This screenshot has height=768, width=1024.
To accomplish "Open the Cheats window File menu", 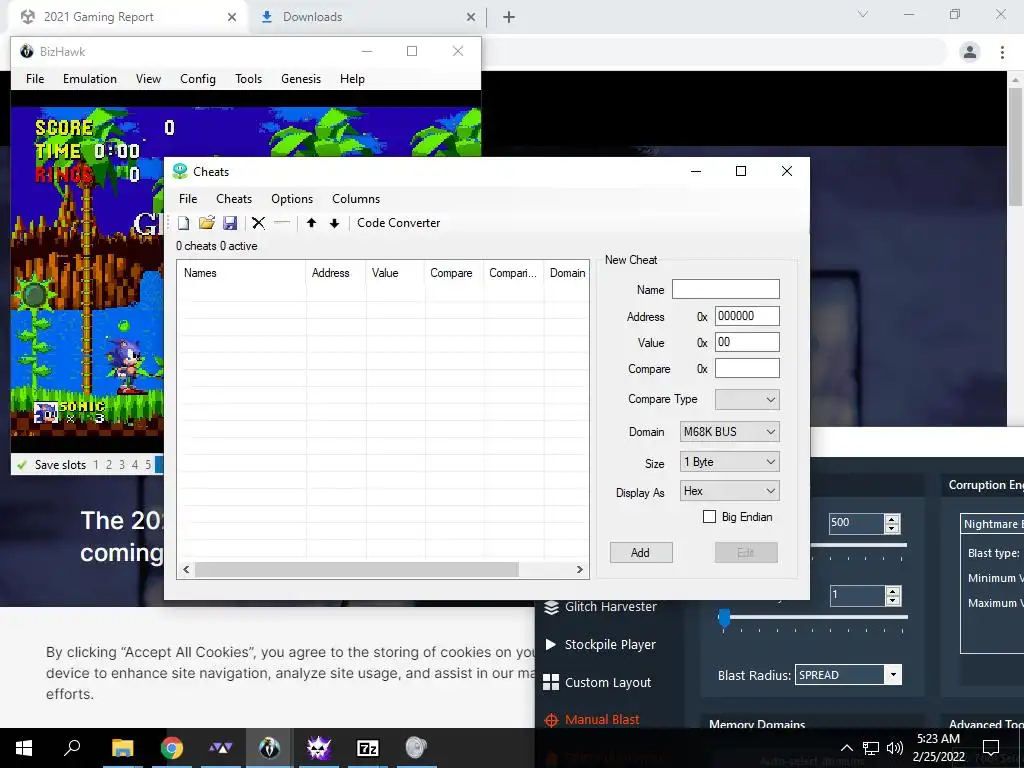I will pos(188,199).
